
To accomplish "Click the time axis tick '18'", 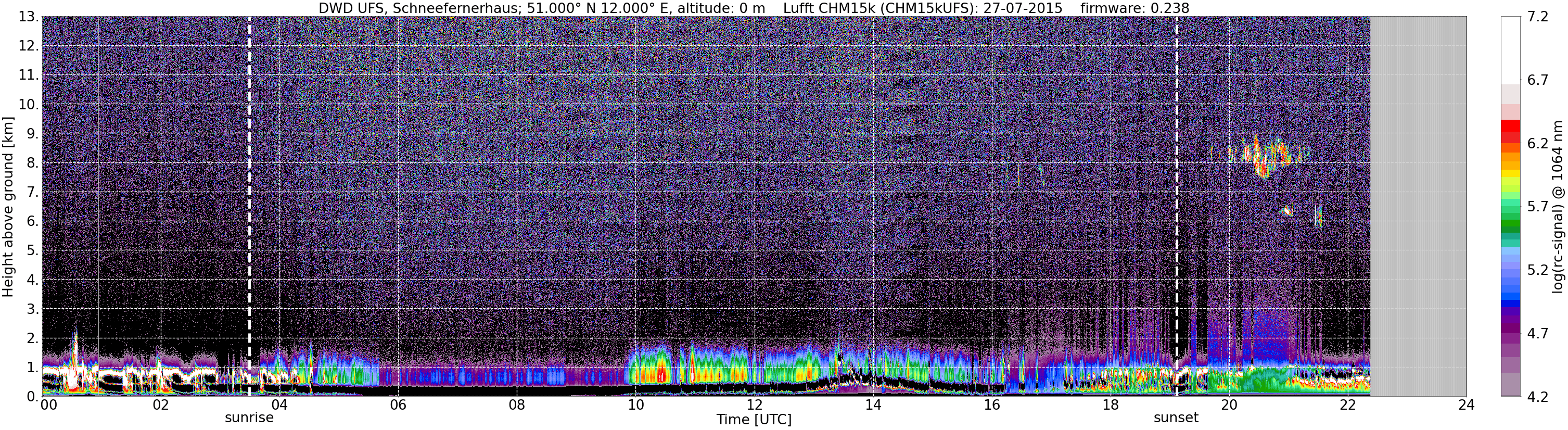I will point(1110,406).
